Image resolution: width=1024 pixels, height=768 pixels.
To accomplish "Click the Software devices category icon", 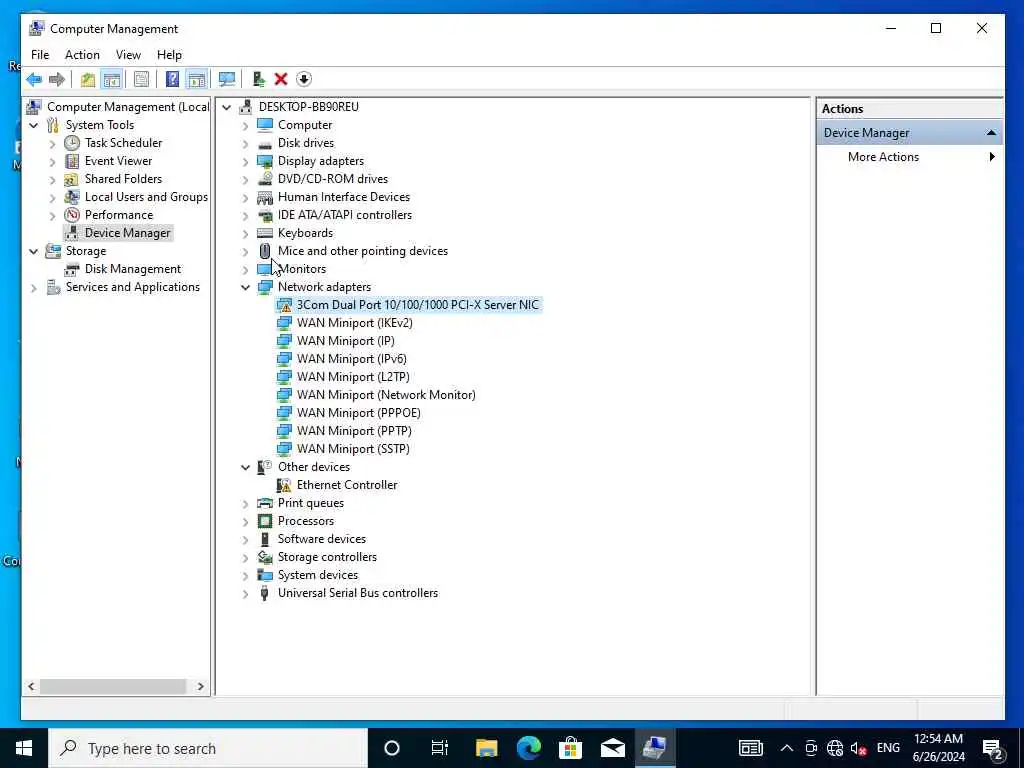I will (264, 539).
